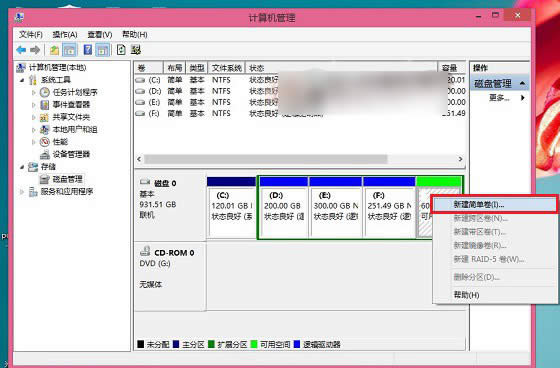Select the 本地用户和组 tree item
This screenshot has width=560, height=368.
pyautogui.click(x=75, y=129)
